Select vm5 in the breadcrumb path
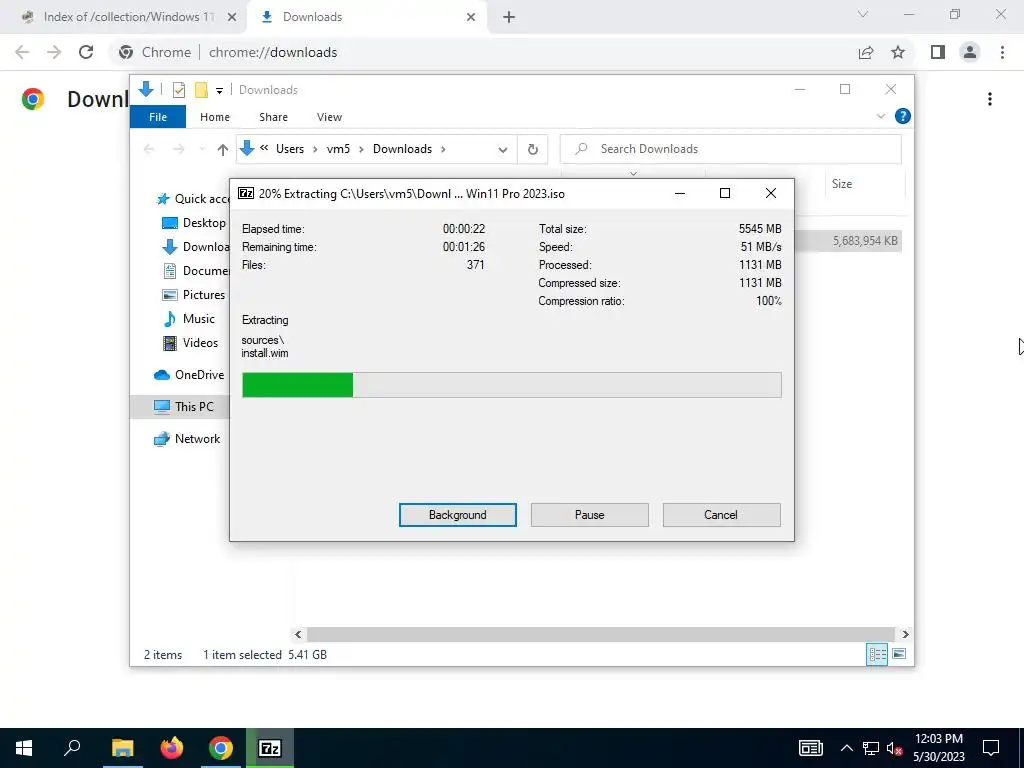This screenshot has height=768, width=1024. (338, 149)
